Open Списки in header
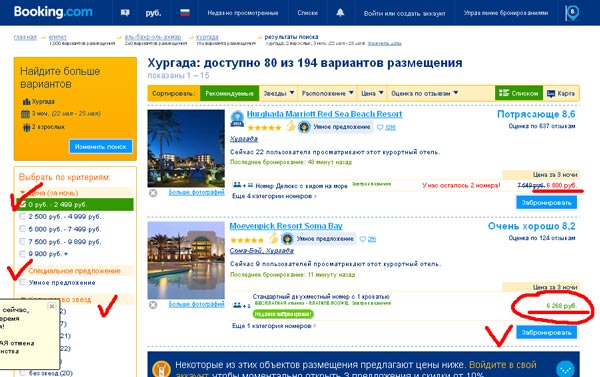 pyautogui.click(x=308, y=13)
